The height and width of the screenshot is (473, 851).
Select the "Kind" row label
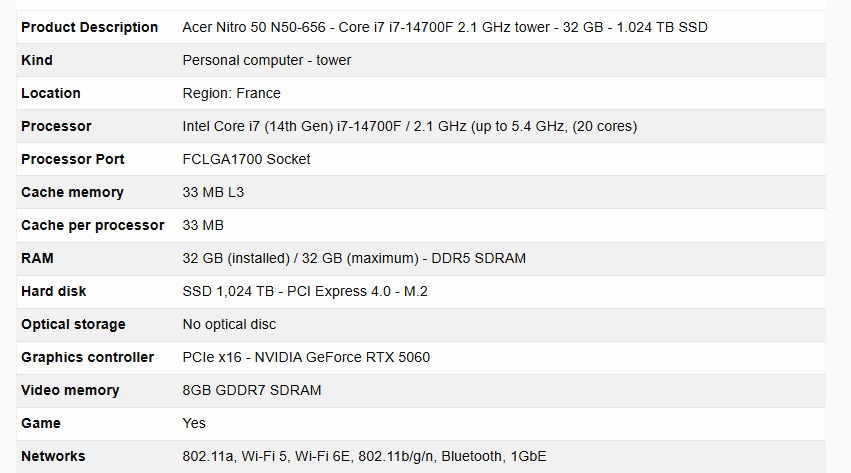click(x=37, y=60)
